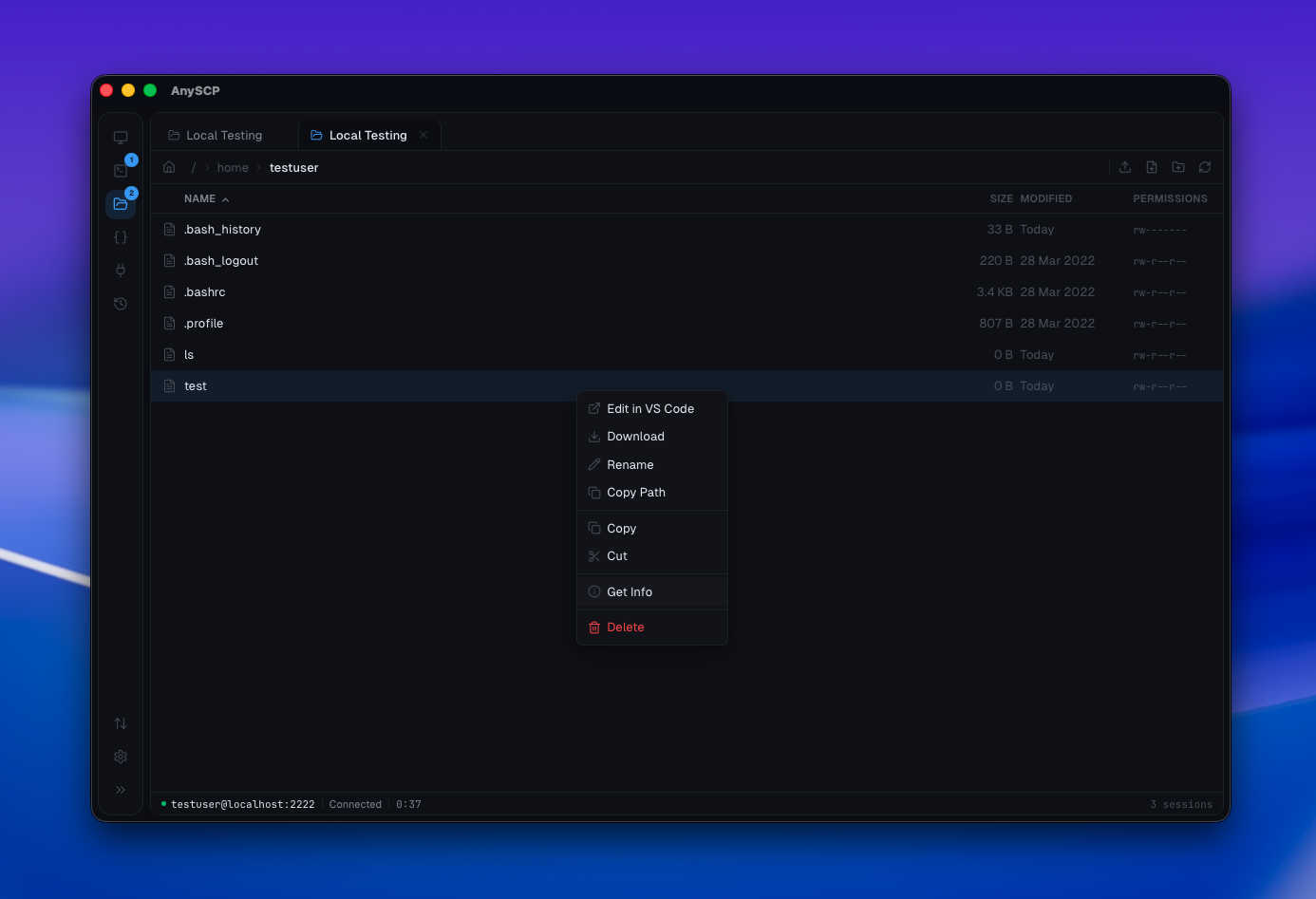This screenshot has height=899, width=1316.
Task: Select the .bashrc file row
Action: (x=686, y=292)
